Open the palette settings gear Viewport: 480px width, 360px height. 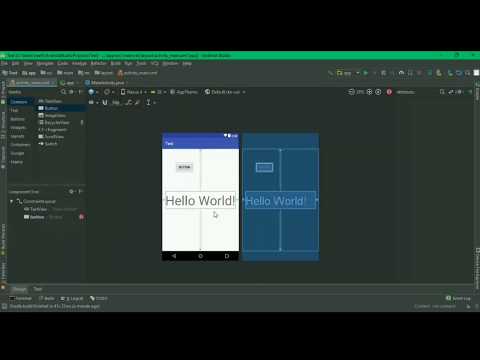point(71,92)
